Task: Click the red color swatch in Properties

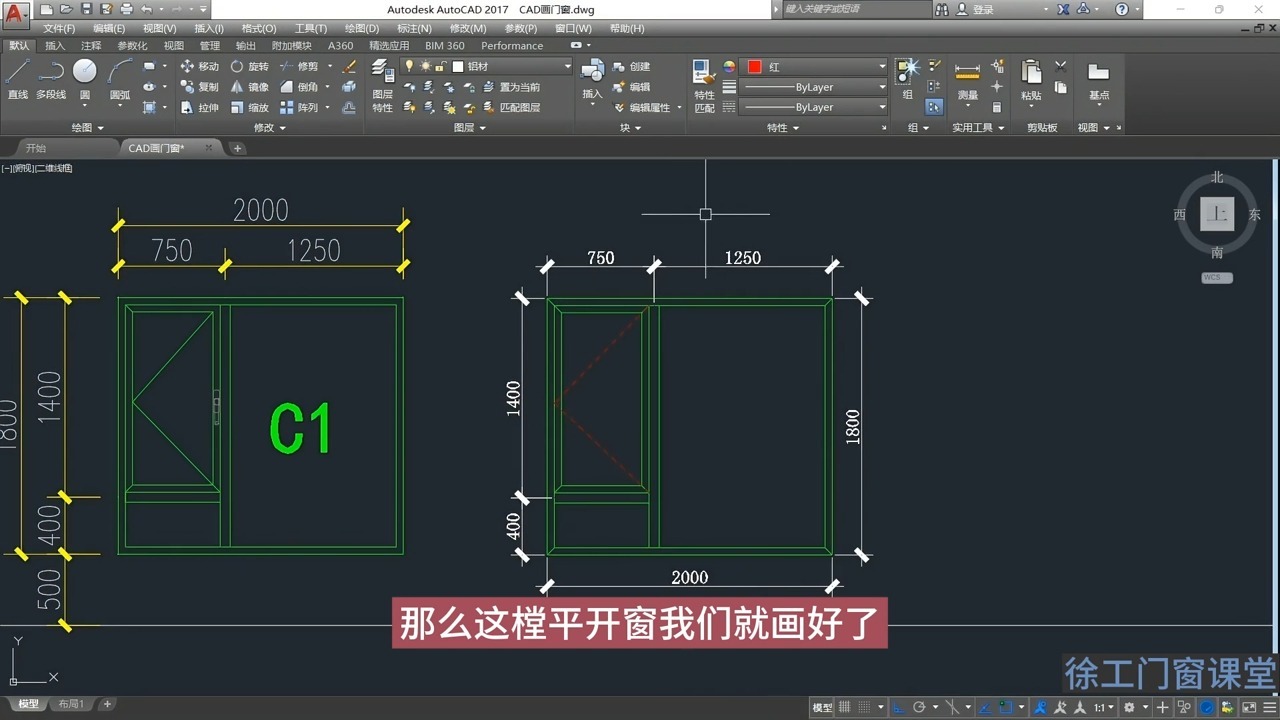Action: coord(754,66)
